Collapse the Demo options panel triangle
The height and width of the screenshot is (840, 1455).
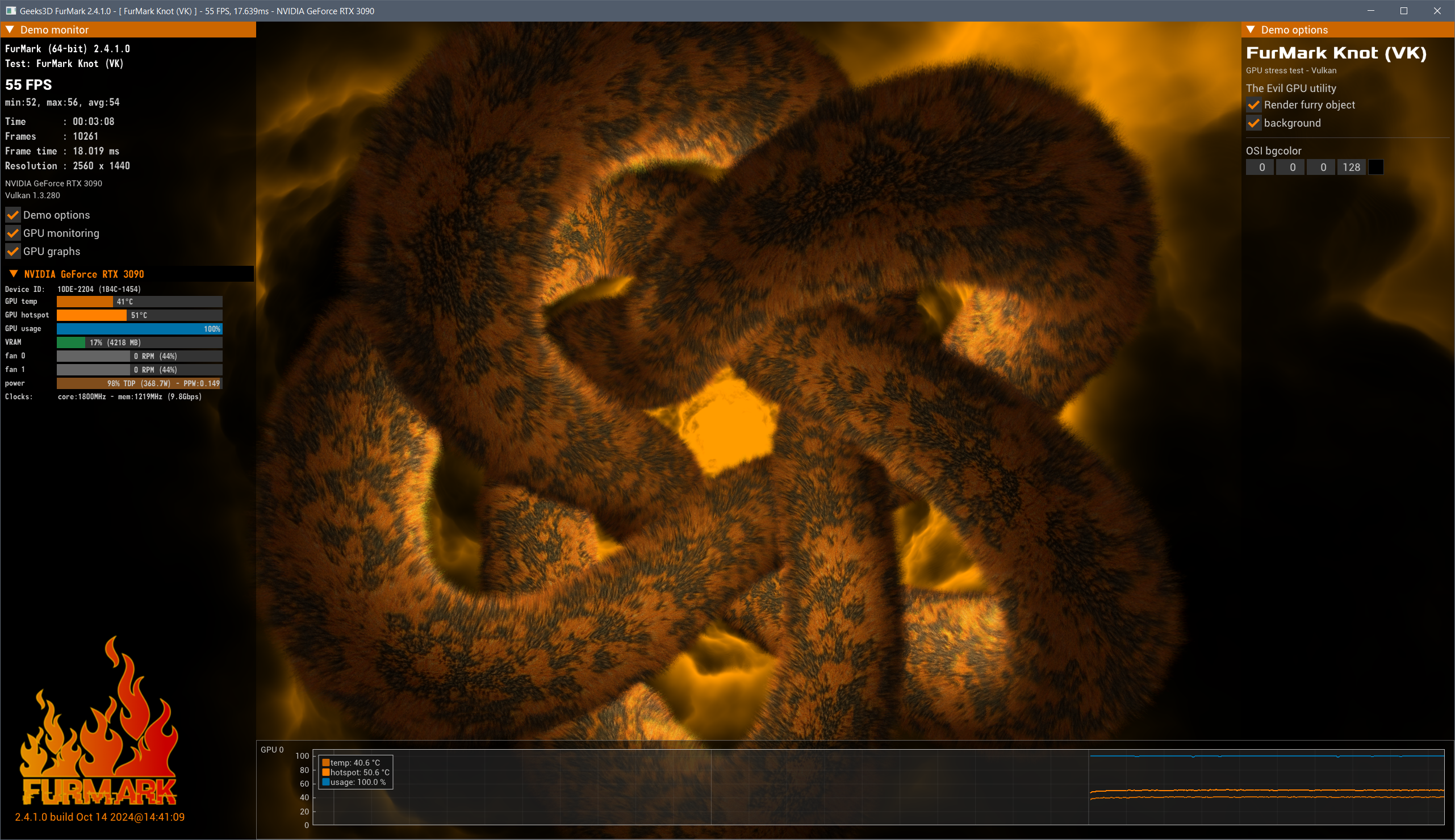tap(1251, 30)
